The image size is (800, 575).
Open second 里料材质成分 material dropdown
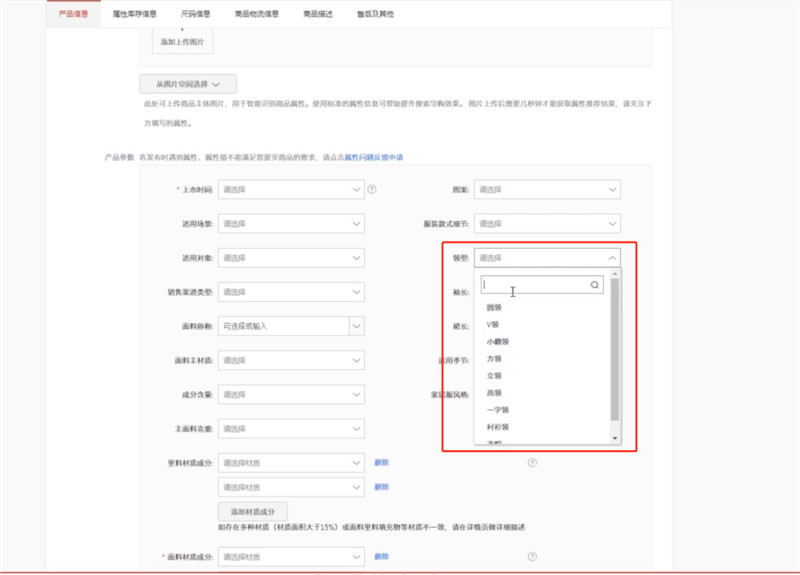tap(291, 487)
